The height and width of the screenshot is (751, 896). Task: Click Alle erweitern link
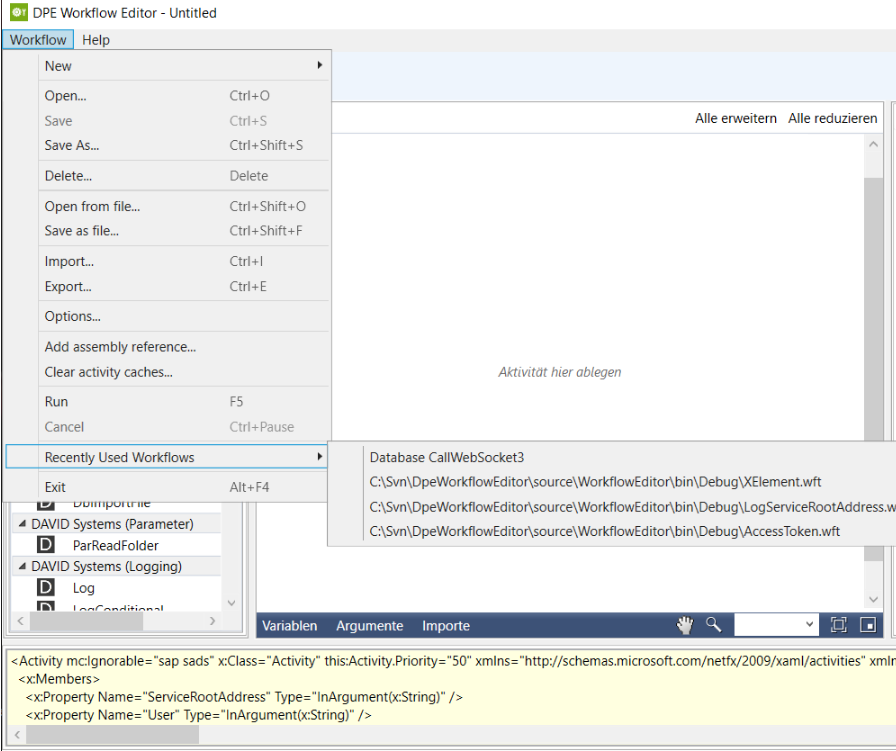pyautogui.click(x=735, y=118)
